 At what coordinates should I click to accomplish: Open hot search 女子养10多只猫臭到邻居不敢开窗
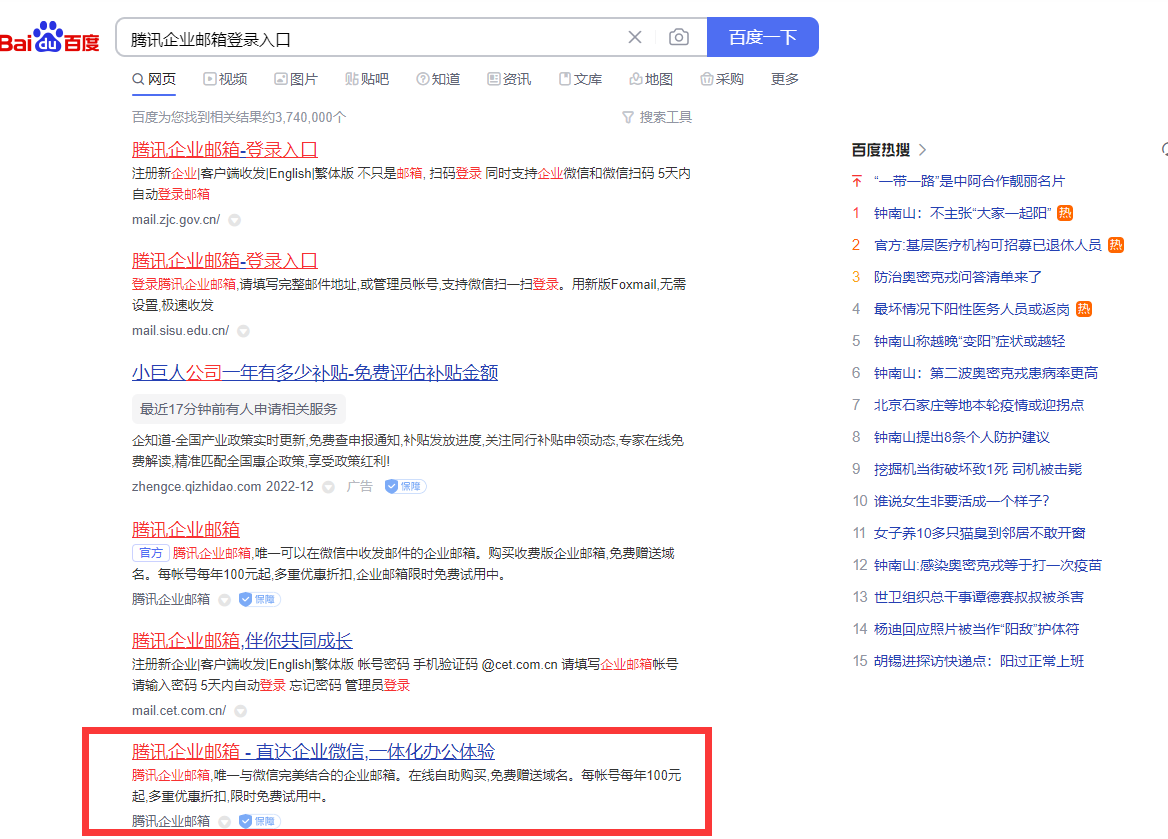tap(980, 534)
